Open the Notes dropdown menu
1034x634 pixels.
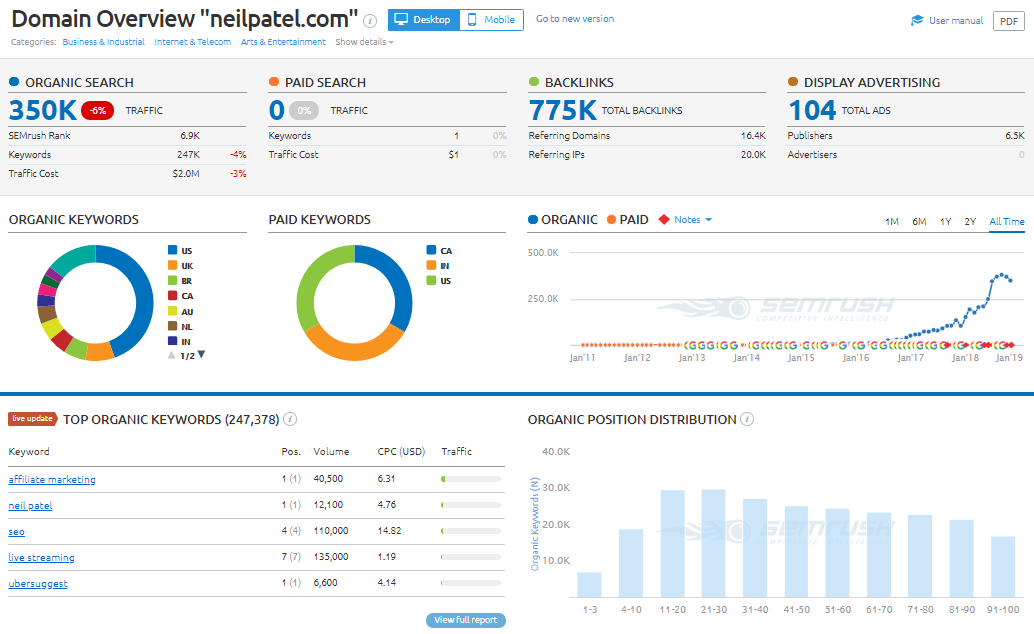pos(693,220)
